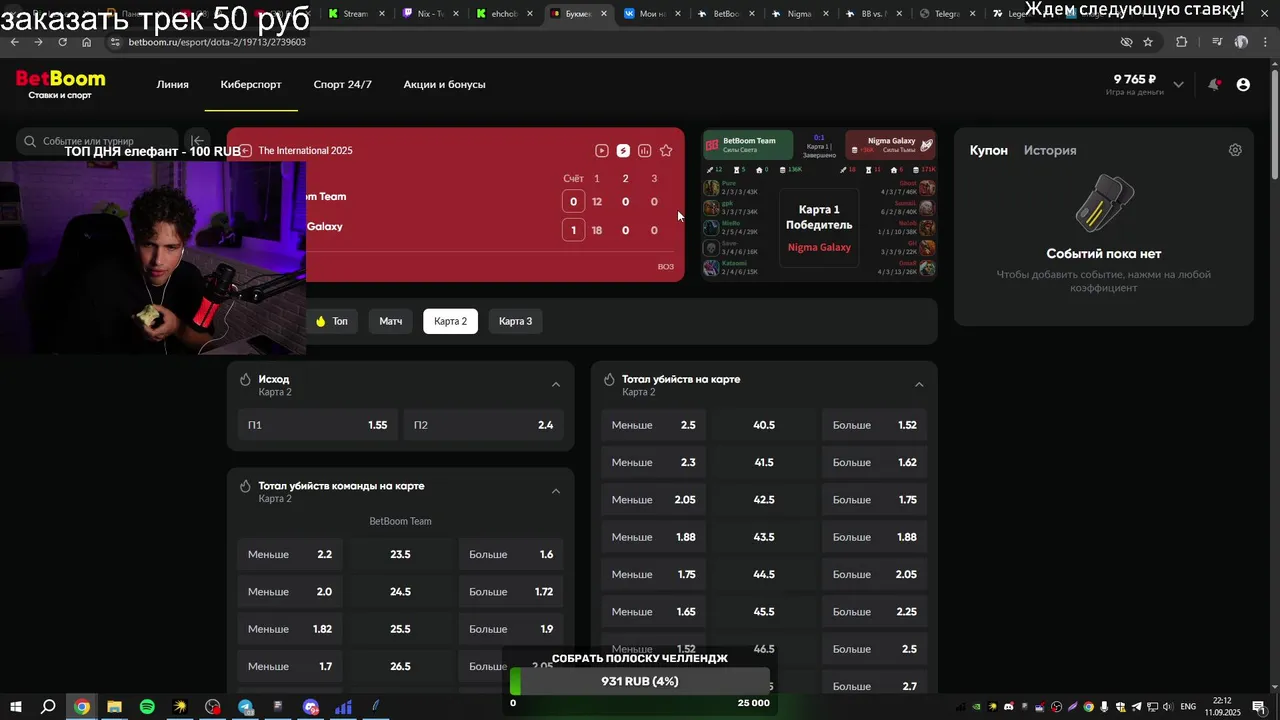
Task: Open notifications bell icon
Action: click(x=1214, y=85)
